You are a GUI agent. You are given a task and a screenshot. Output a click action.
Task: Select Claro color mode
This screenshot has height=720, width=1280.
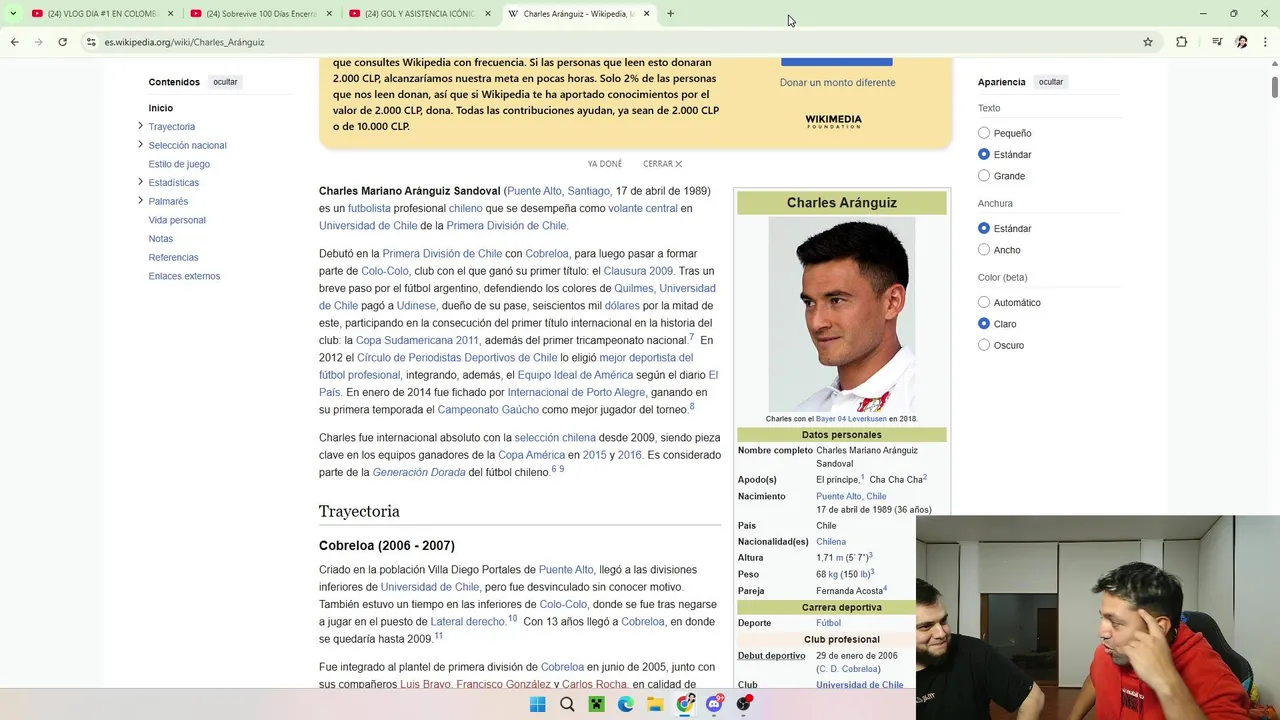pos(984,324)
